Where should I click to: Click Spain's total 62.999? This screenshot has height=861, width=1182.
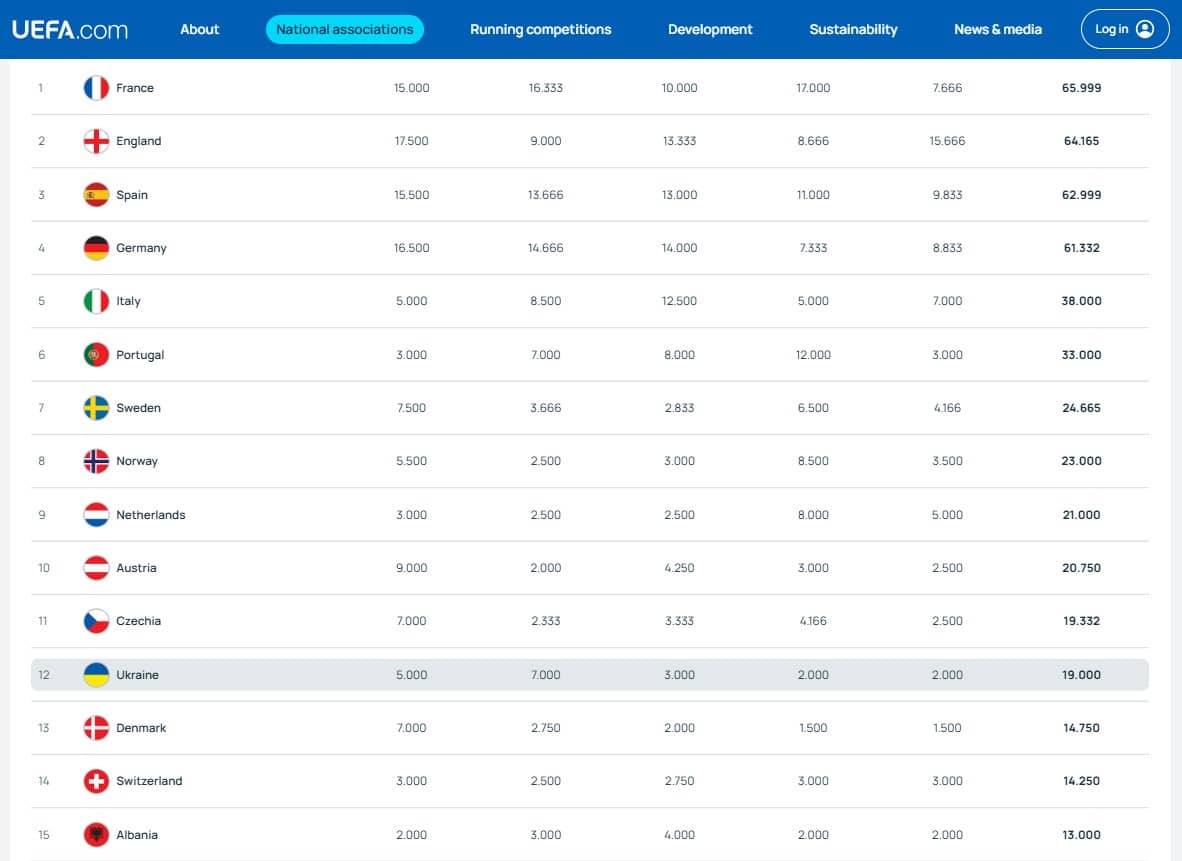[x=1081, y=195]
